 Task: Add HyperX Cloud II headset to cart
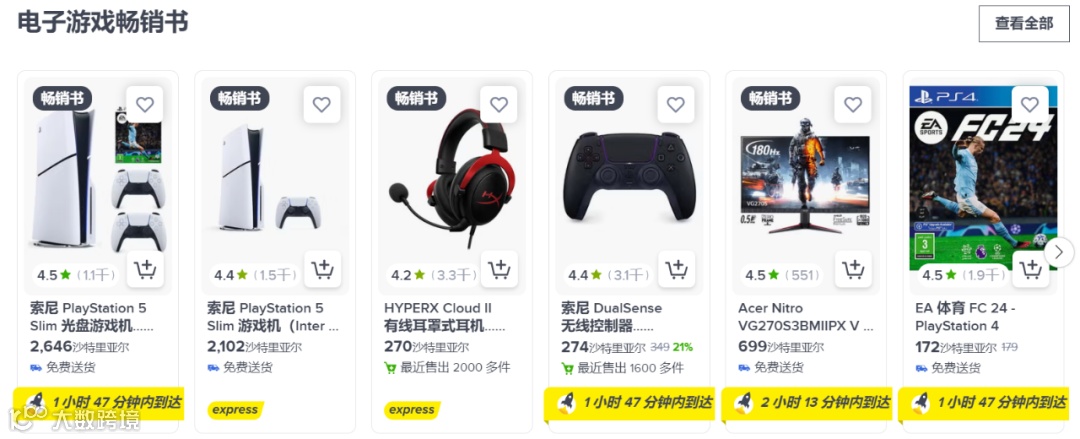click(499, 269)
